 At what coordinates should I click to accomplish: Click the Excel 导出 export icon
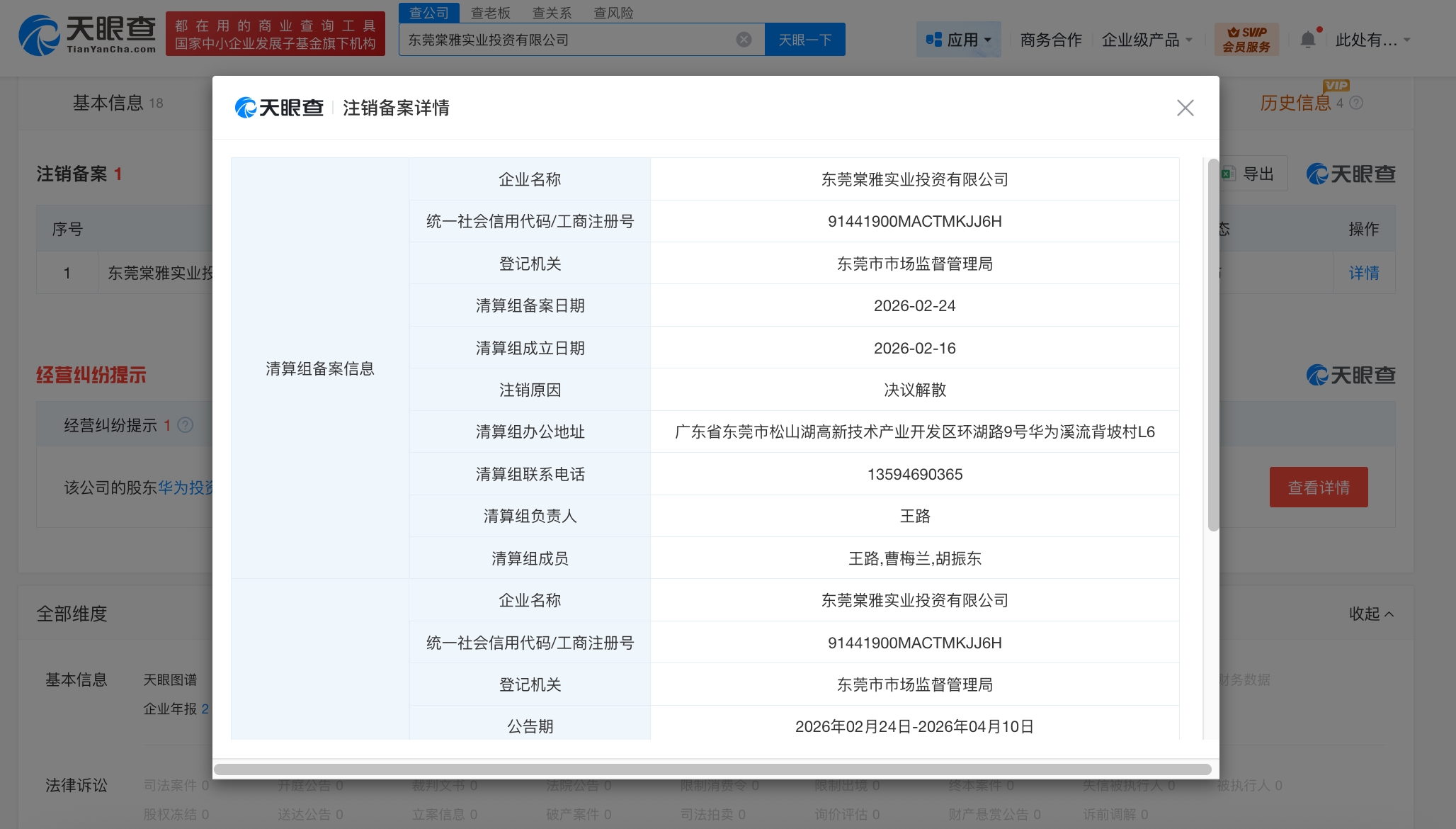tap(1229, 174)
